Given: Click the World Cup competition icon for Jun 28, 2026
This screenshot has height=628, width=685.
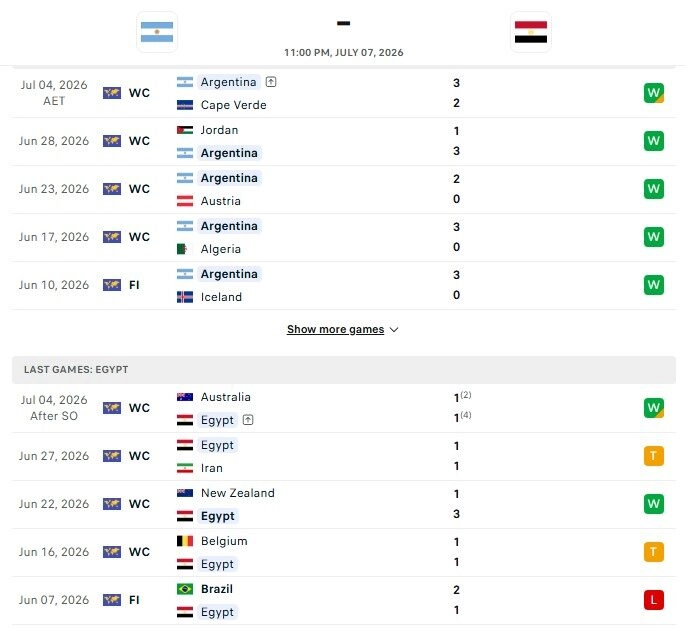Looking at the screenshot, I should click(x=112, y=141).
